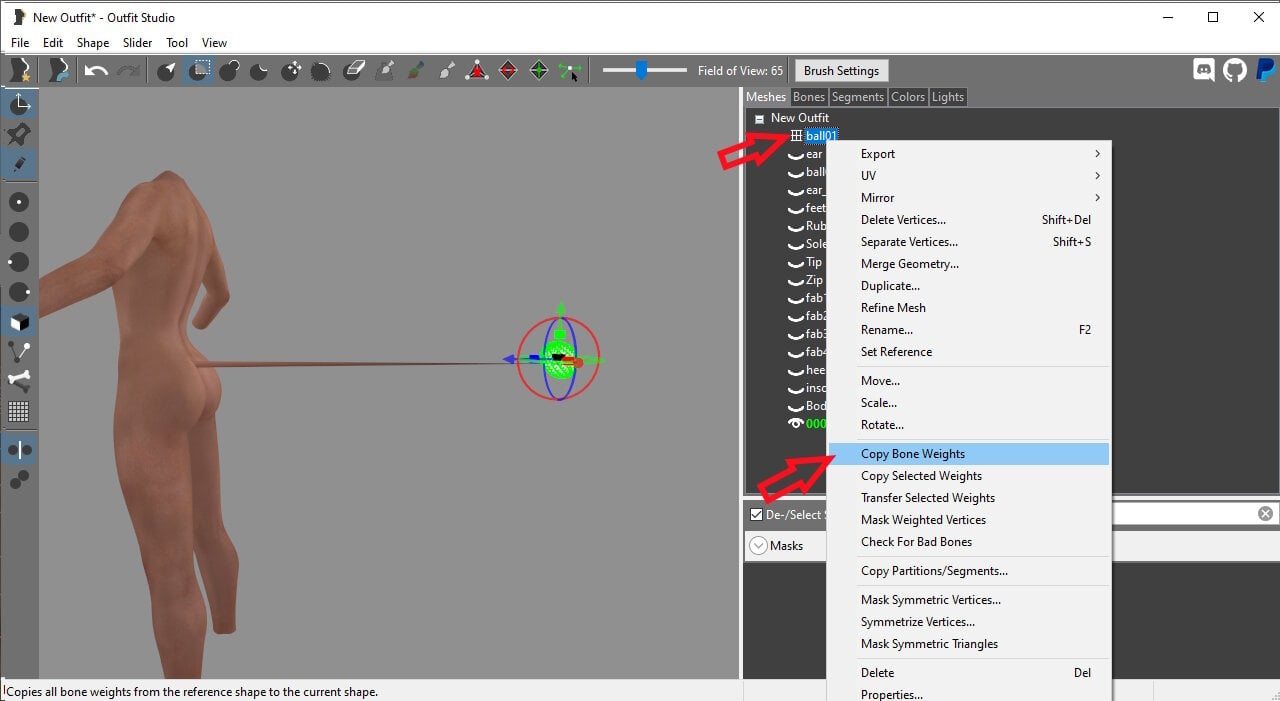Screen dimensions: 1280x701
Task: Select the Color paint brush tool
Action: [416, 71]
